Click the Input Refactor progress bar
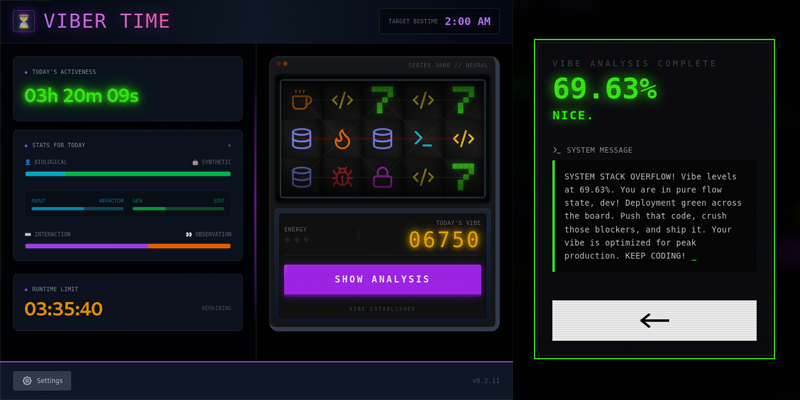The image size is (800, 400). [77, 209]
